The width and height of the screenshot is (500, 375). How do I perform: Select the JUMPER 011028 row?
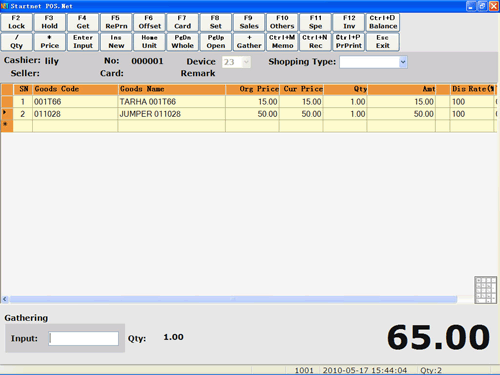(249, 114)
